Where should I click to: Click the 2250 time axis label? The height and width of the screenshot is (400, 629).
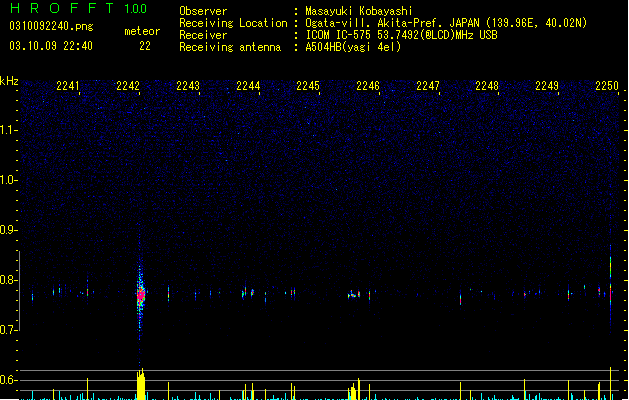tap(607, 86)
